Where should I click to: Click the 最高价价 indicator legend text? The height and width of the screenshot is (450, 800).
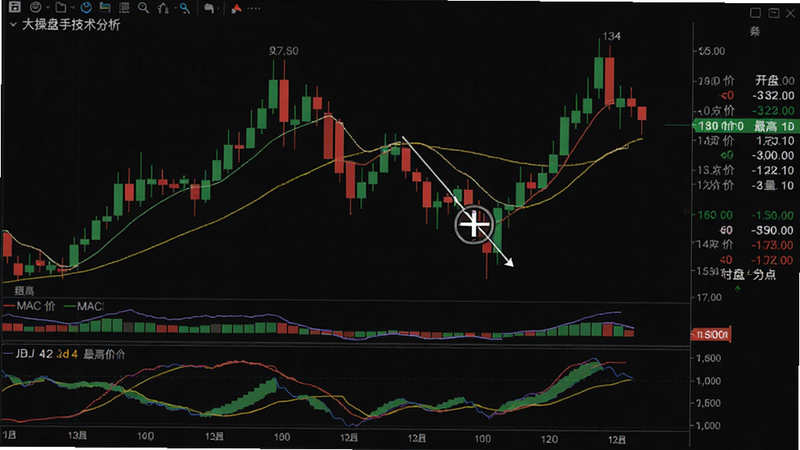[104, 354]
